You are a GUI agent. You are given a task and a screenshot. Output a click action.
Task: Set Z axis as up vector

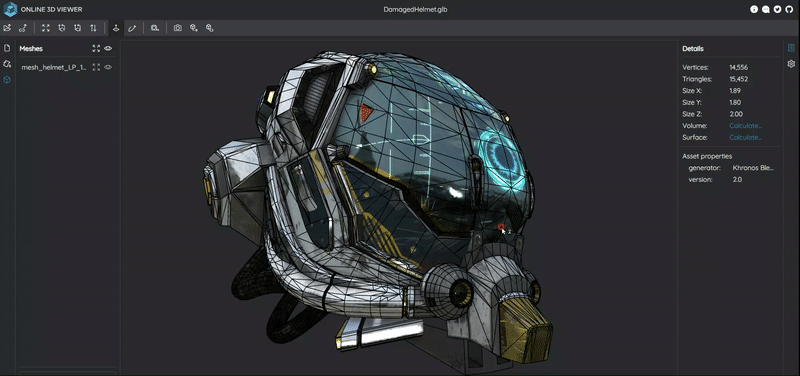[x=78, y=28]
